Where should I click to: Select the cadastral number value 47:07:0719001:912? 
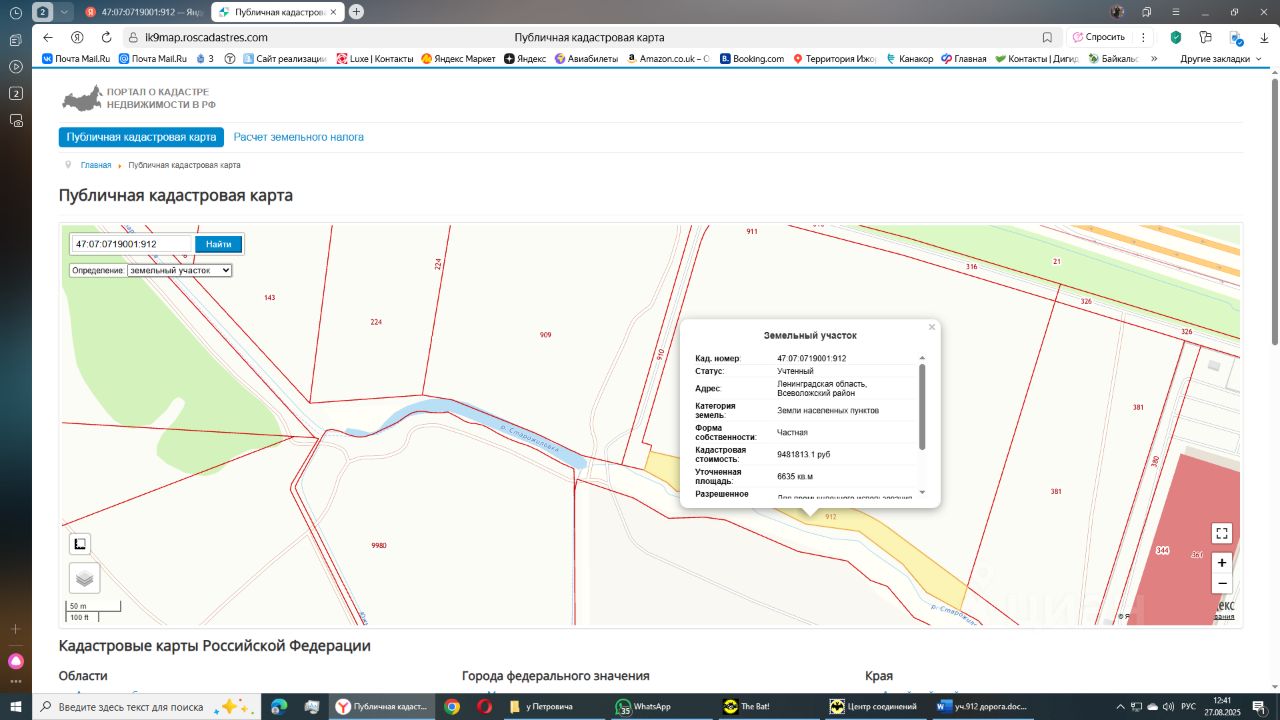812,358
